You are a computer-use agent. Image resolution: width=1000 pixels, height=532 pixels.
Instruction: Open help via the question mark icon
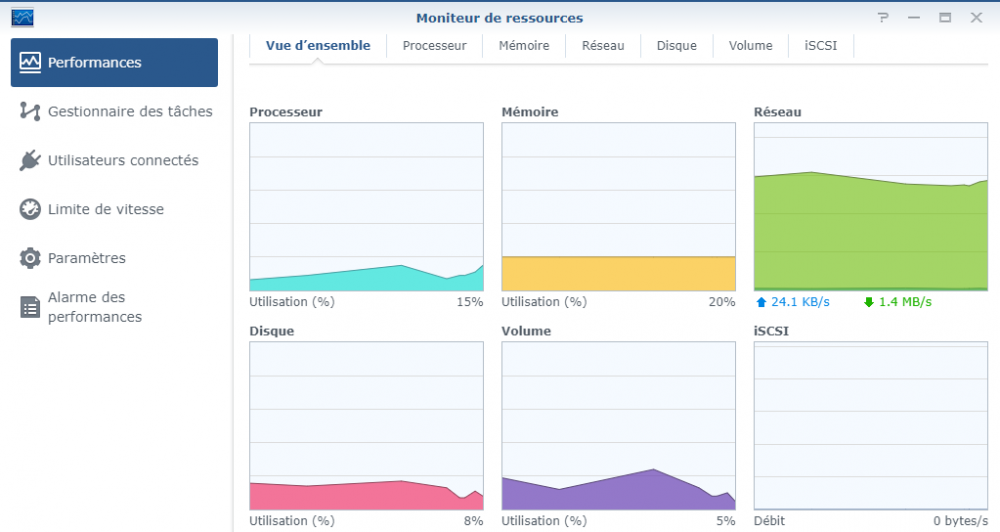click(x=883, y=18)
